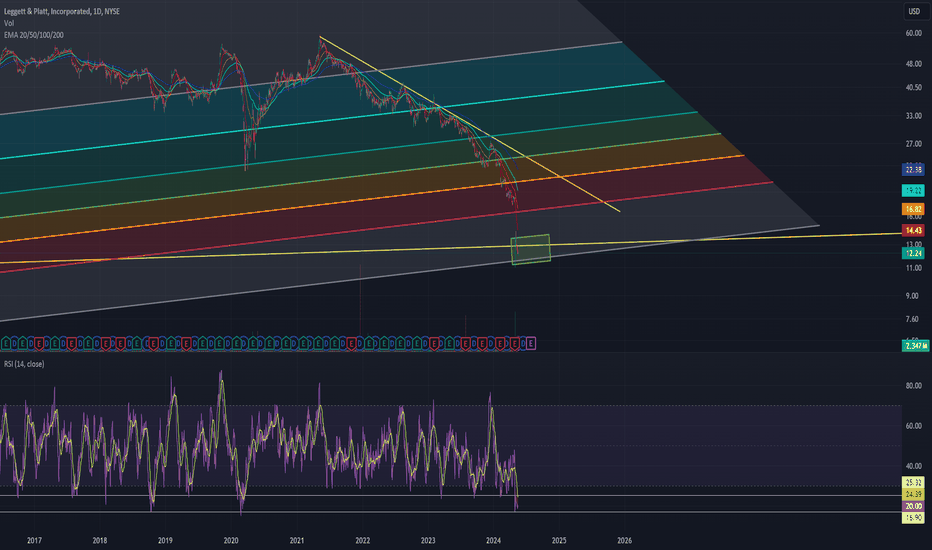Click the 2023 label on time axis
The width and height of the screenshot is (932, 550).
428,540
